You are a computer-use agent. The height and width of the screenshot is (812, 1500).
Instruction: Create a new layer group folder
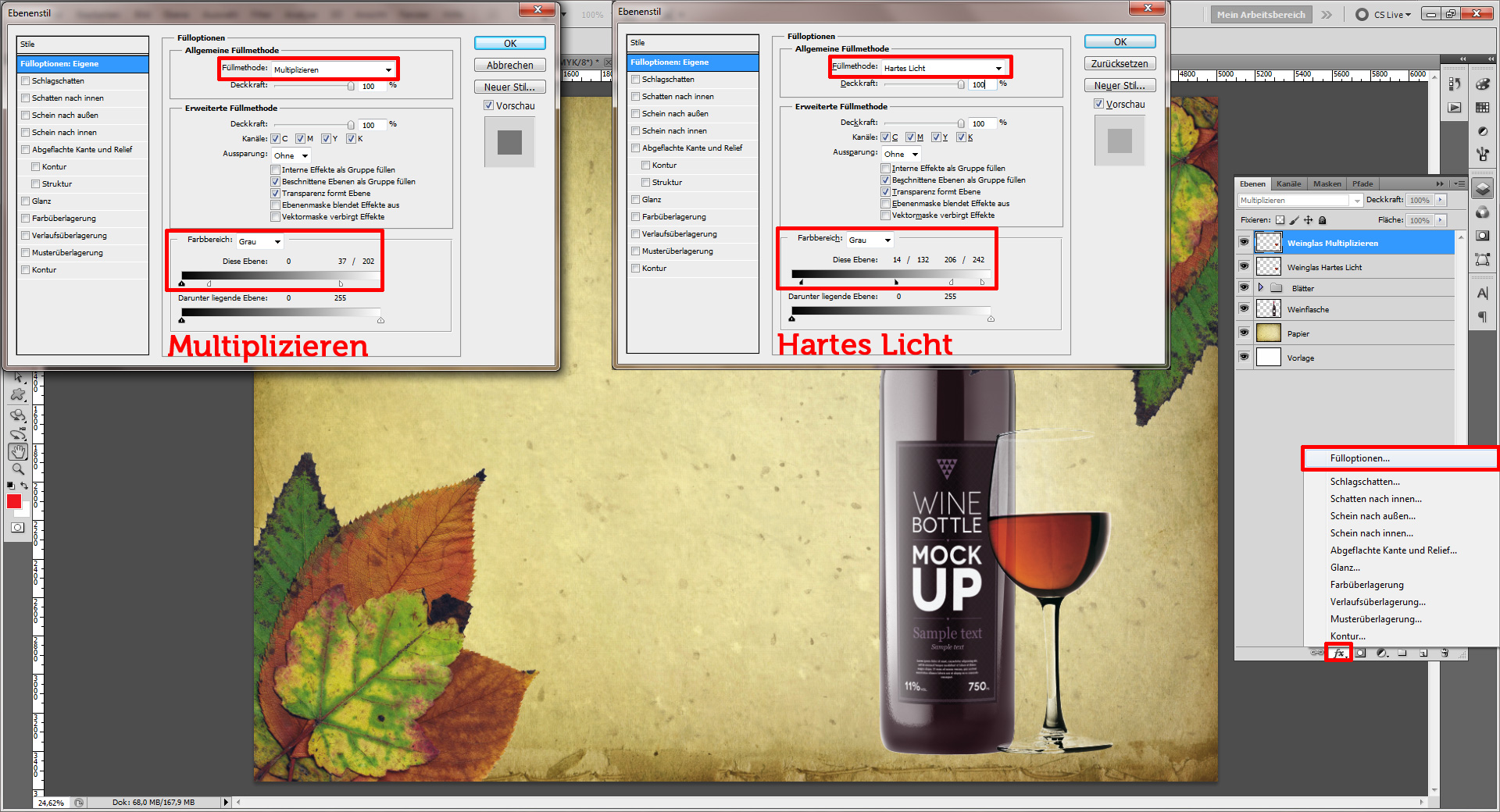1402,653
